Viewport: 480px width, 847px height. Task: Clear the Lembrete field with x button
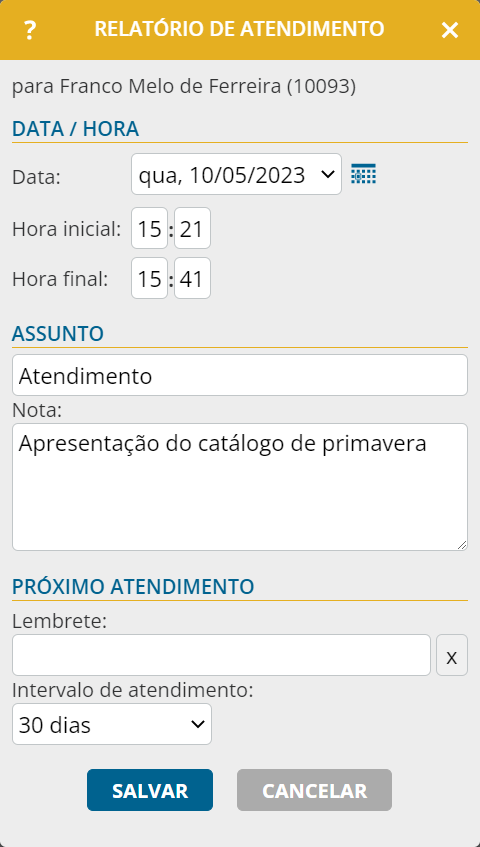[452, 655]
